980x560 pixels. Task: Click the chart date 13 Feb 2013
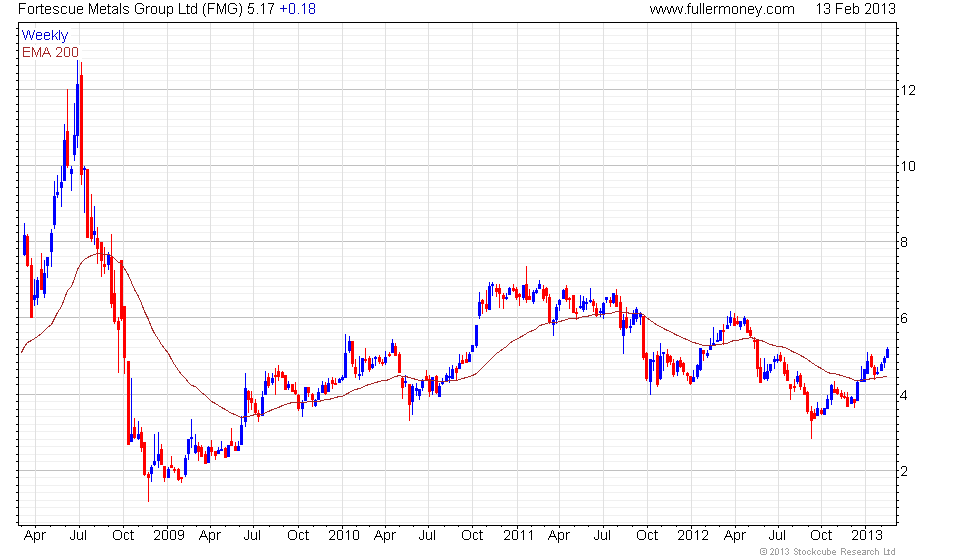tap(856, 9)
